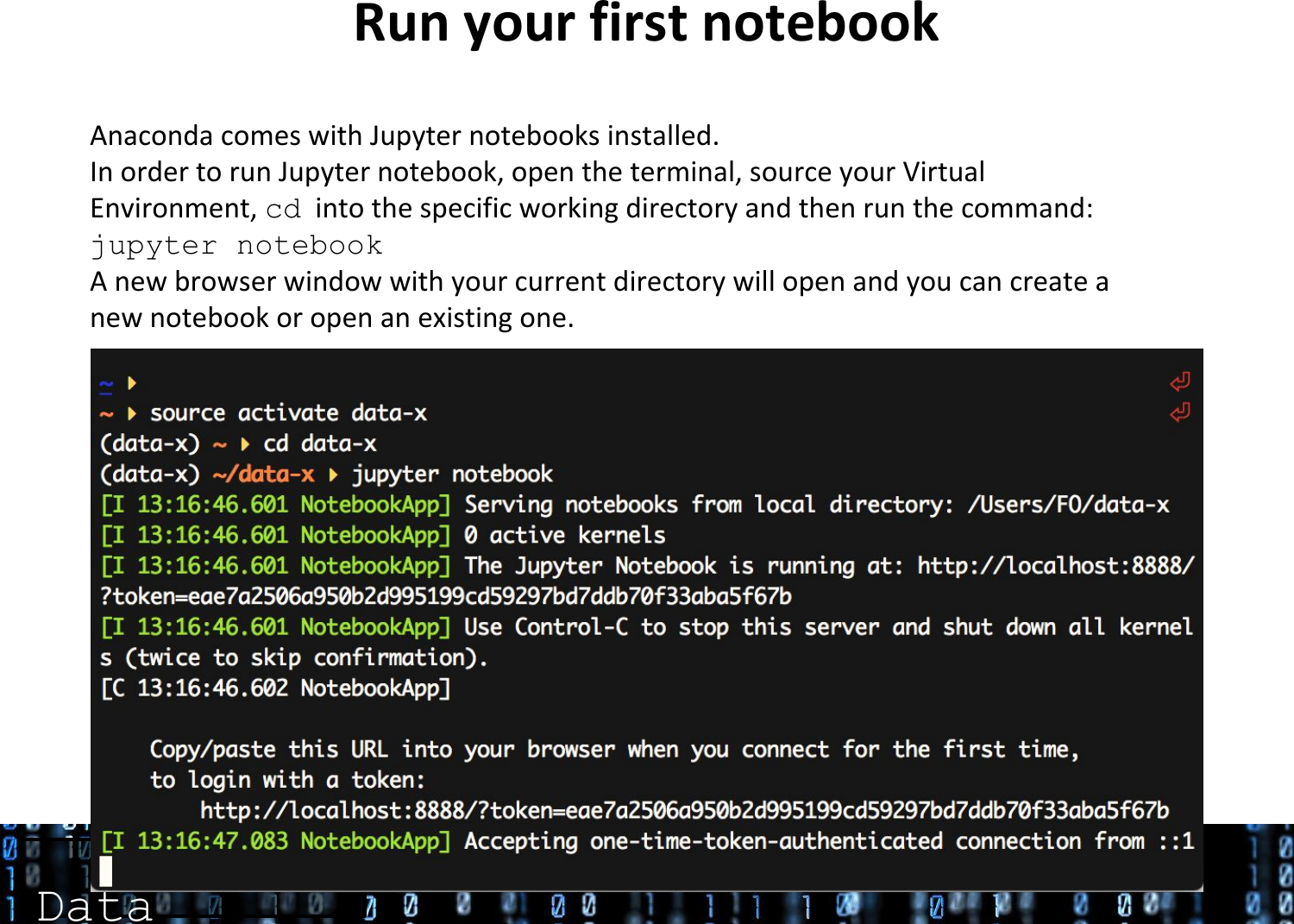
Task: Click the 'Accepting one-time-token-authenticated connection' line
Action: tap(647, 841)
